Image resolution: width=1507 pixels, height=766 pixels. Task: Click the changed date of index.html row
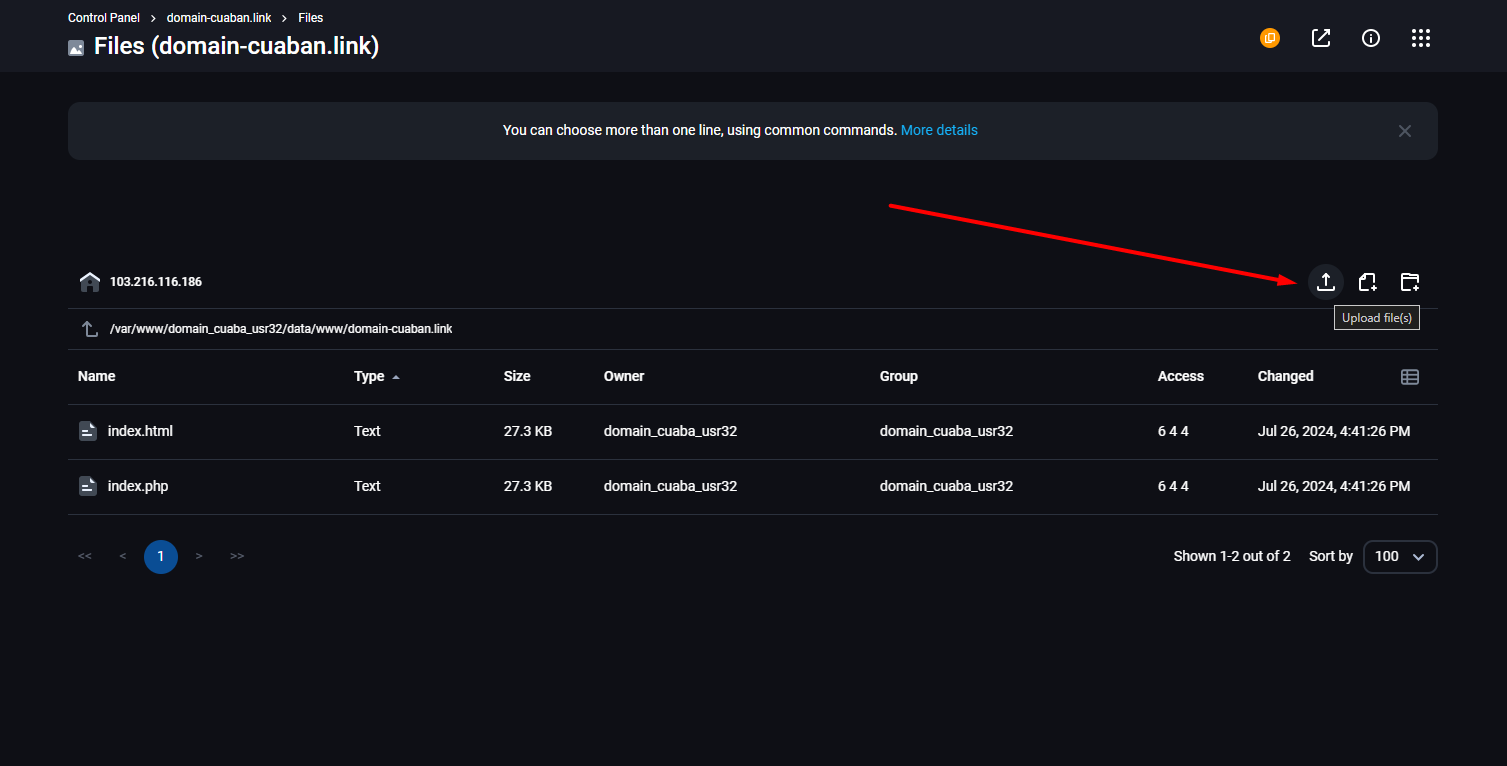(1334, 431)
